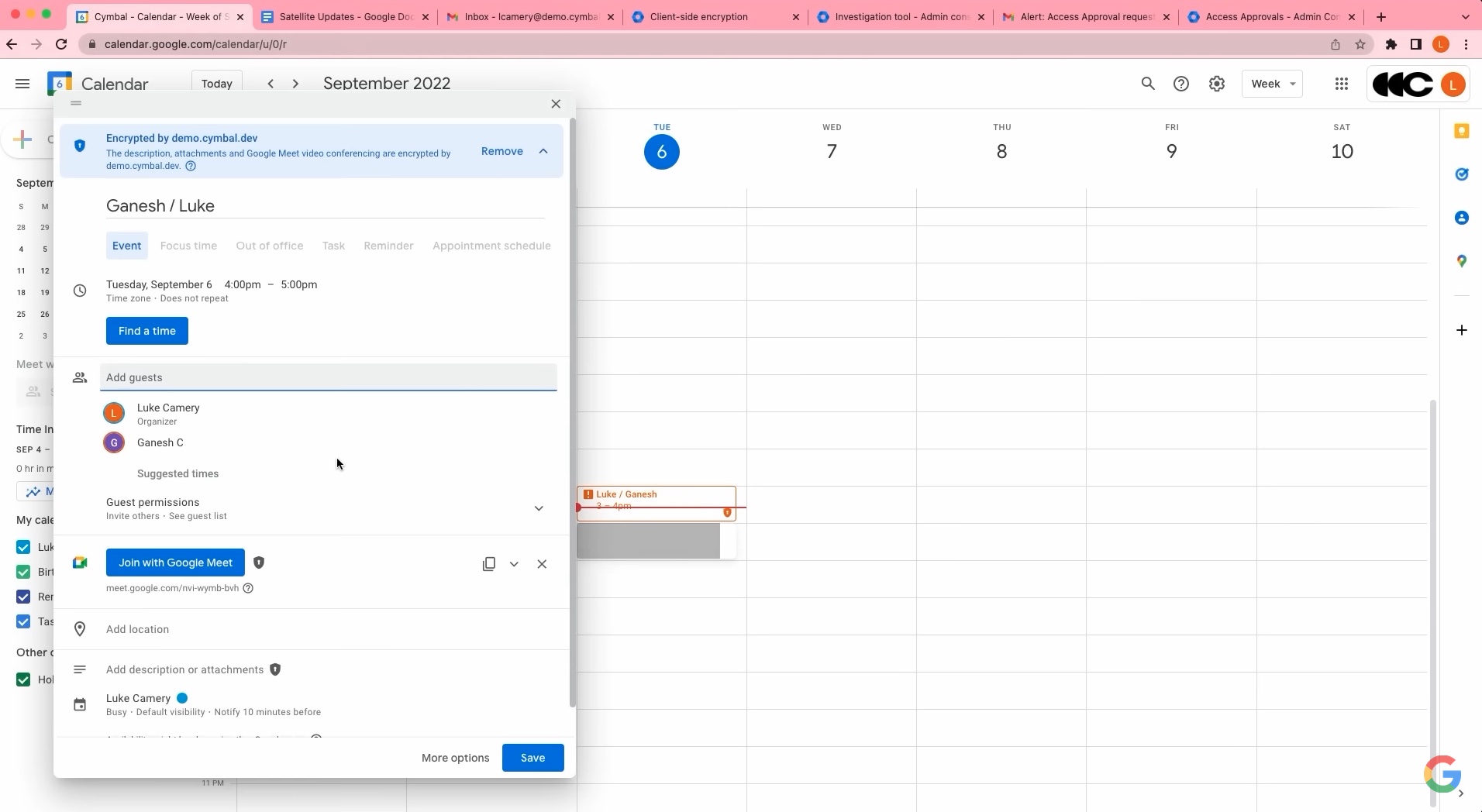1482x812 pixels.
Task: Open the Week view dropdown
Action: tap(1272, 84)
